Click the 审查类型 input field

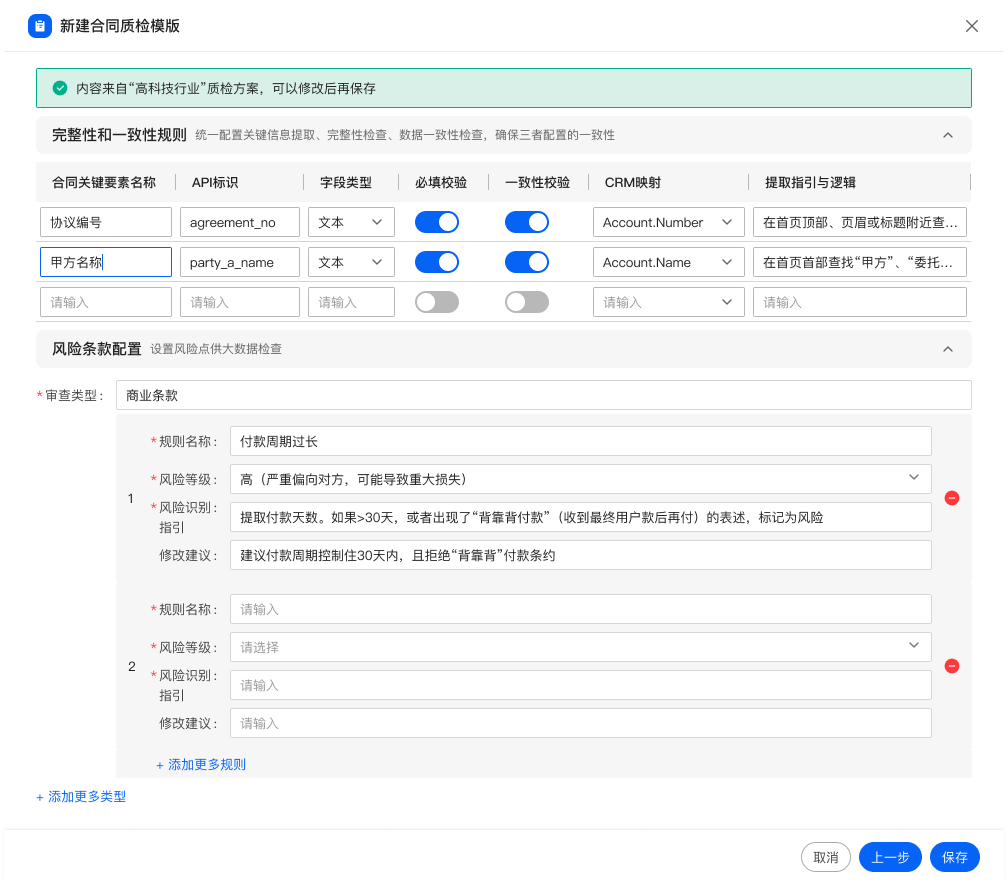(x=543, y=395)
